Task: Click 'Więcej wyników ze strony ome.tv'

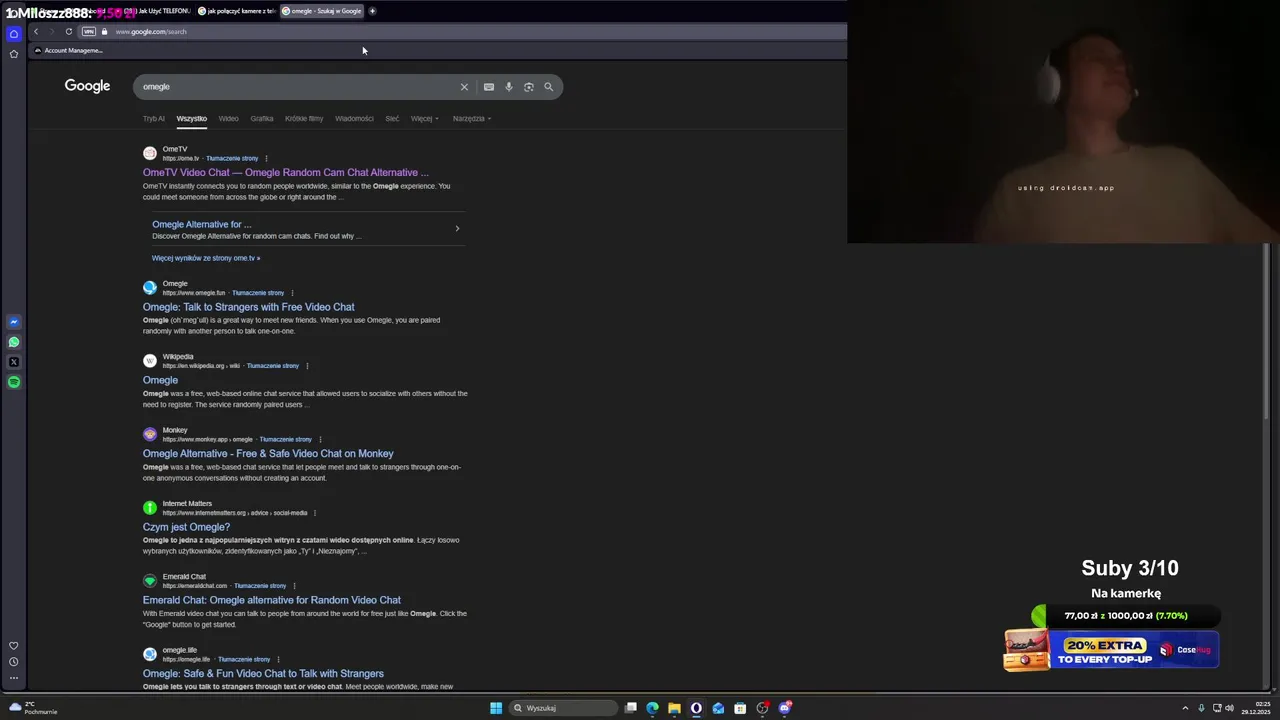Action: [x=205, y=258]
